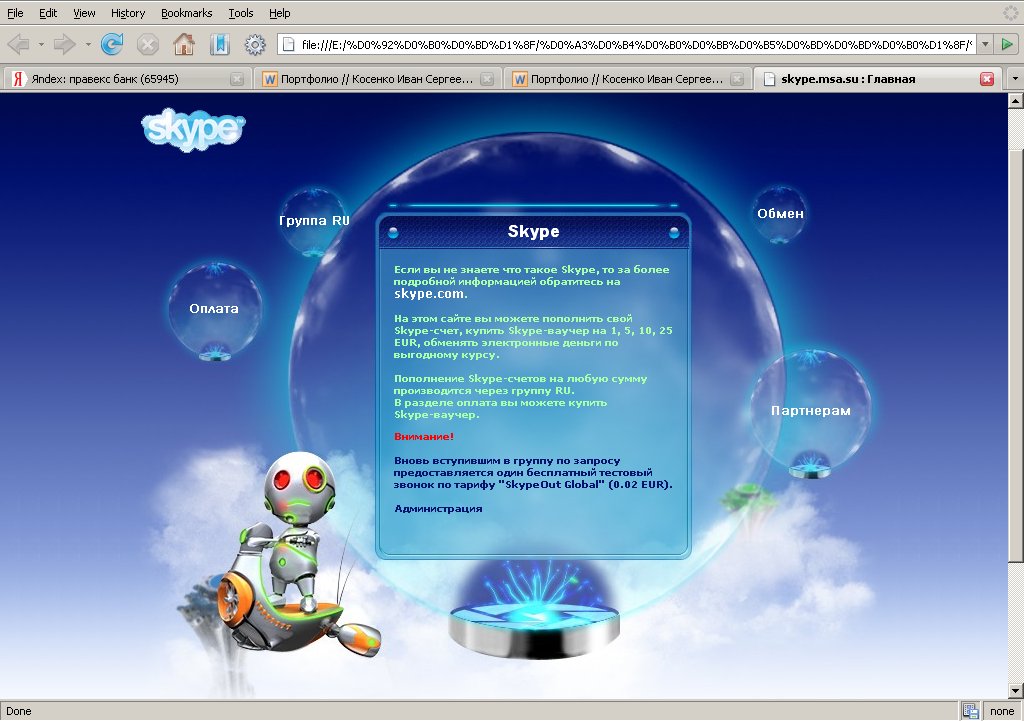Stop loading with the Stop icon

[148, 44]
